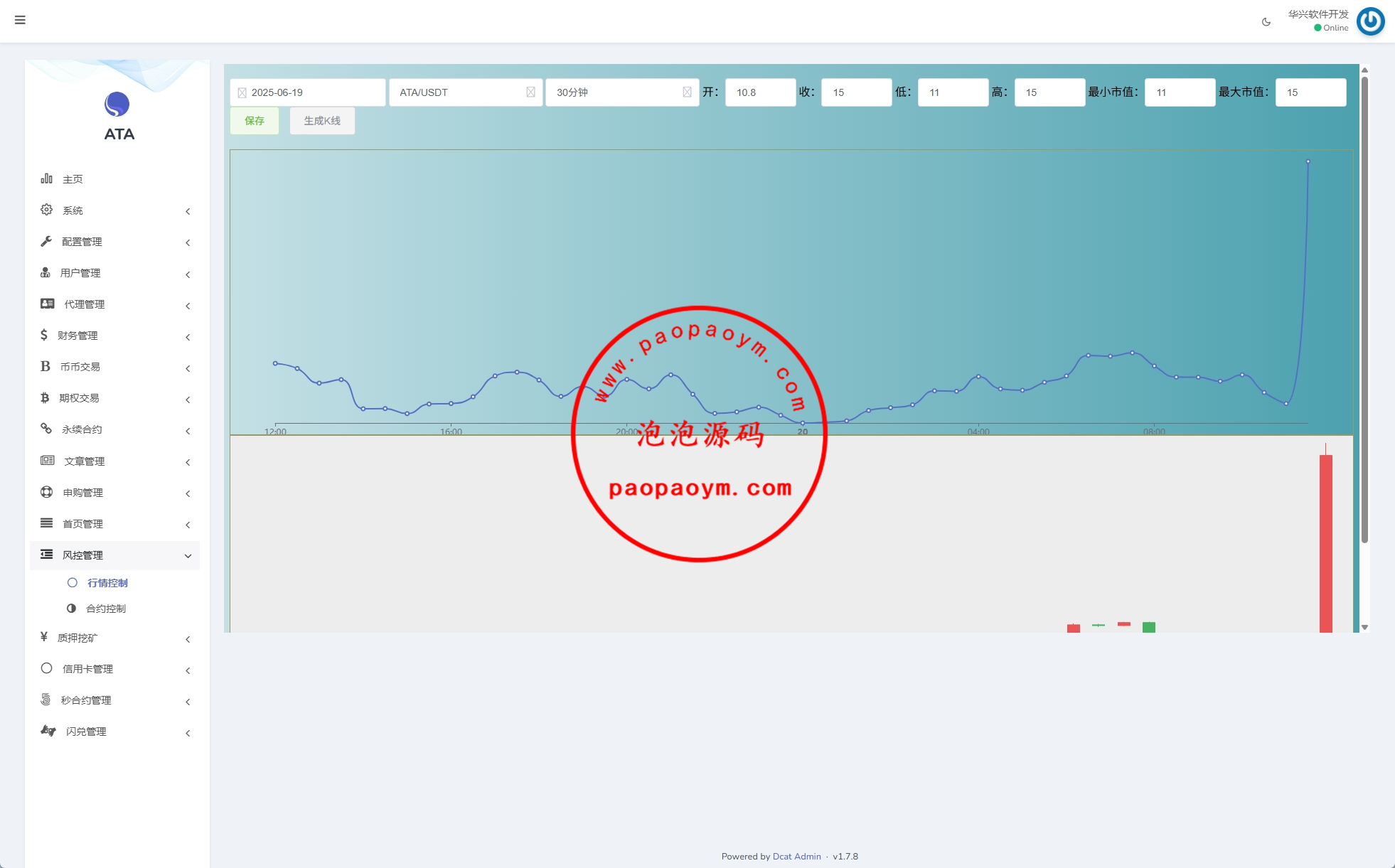Viewport: 1395px width, 868px height.
Task: Toggle dark mode moon icon
Action: pos(1266,22)
